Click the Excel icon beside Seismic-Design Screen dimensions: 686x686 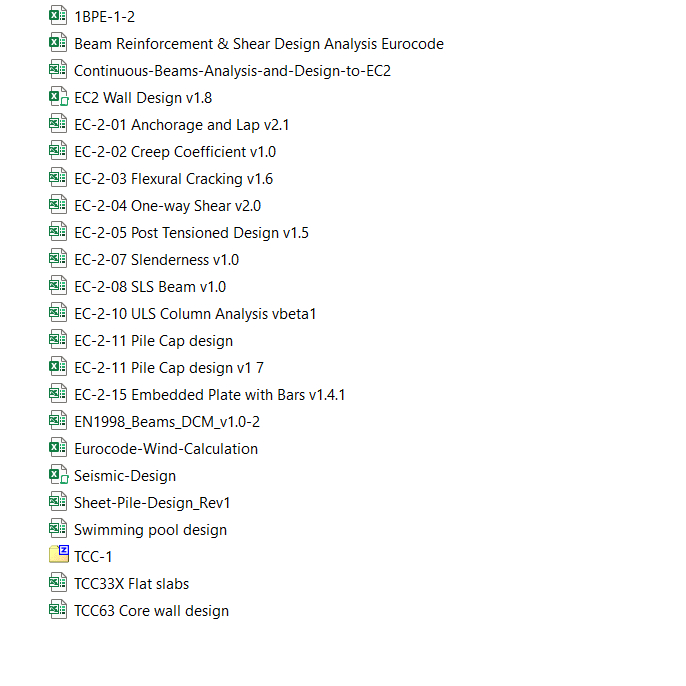tap(59, 475)
